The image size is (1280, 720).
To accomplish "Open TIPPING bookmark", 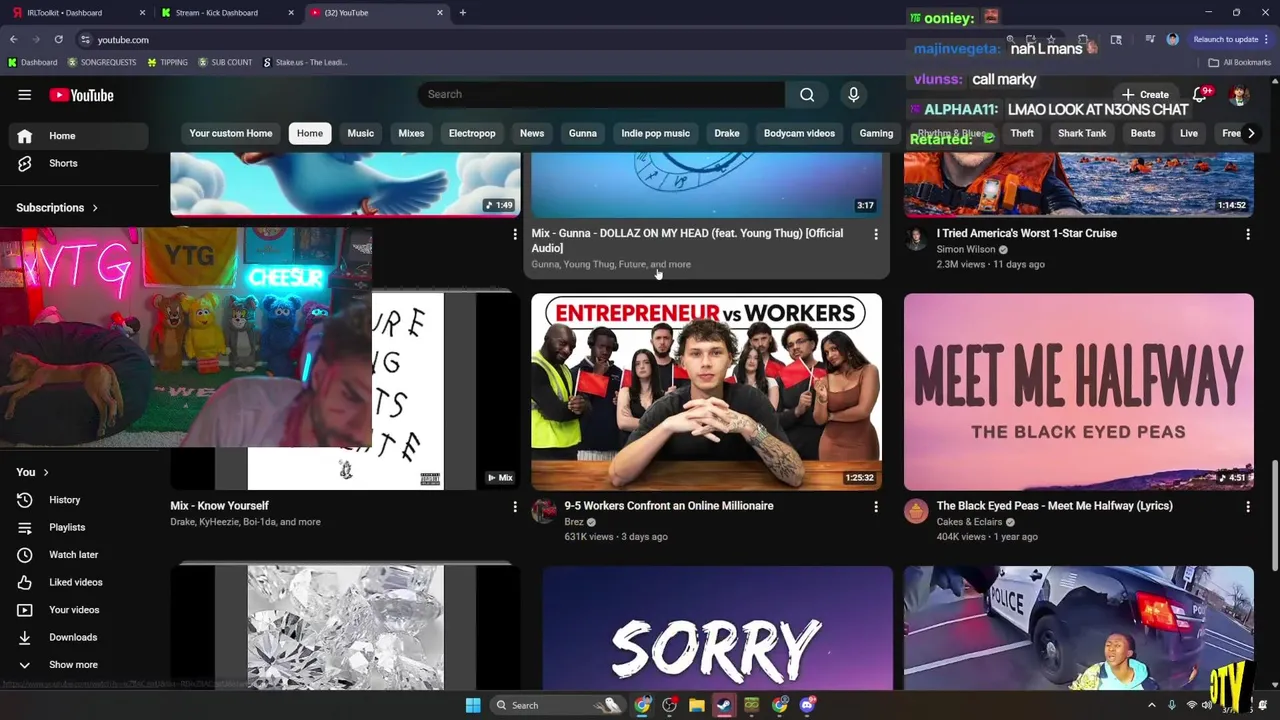I will (x=168, y=62).
